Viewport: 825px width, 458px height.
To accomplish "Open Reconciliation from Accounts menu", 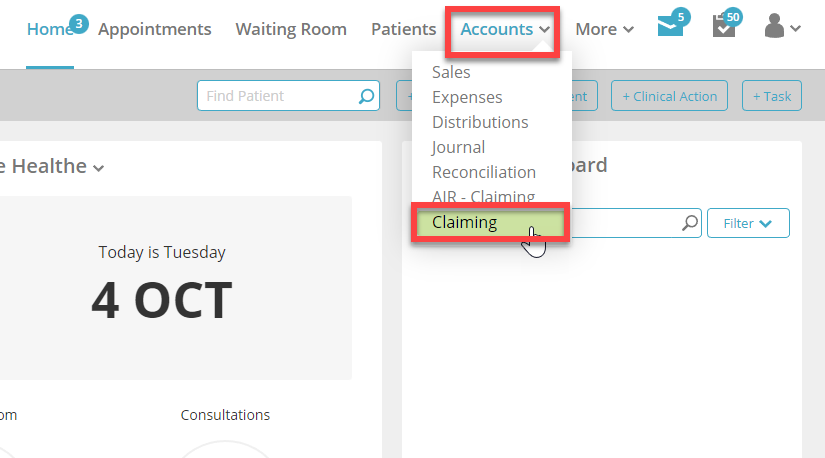I will point(484,172).
